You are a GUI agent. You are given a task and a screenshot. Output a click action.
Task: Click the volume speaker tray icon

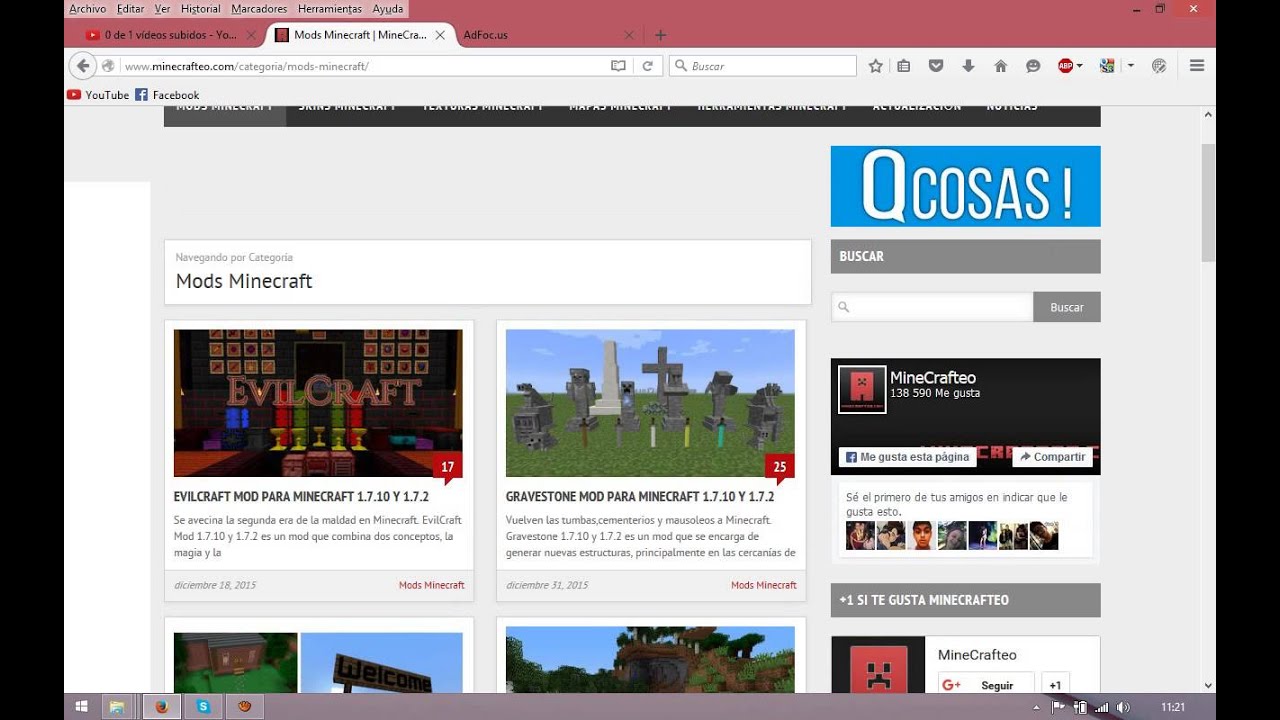(1123, 707)
